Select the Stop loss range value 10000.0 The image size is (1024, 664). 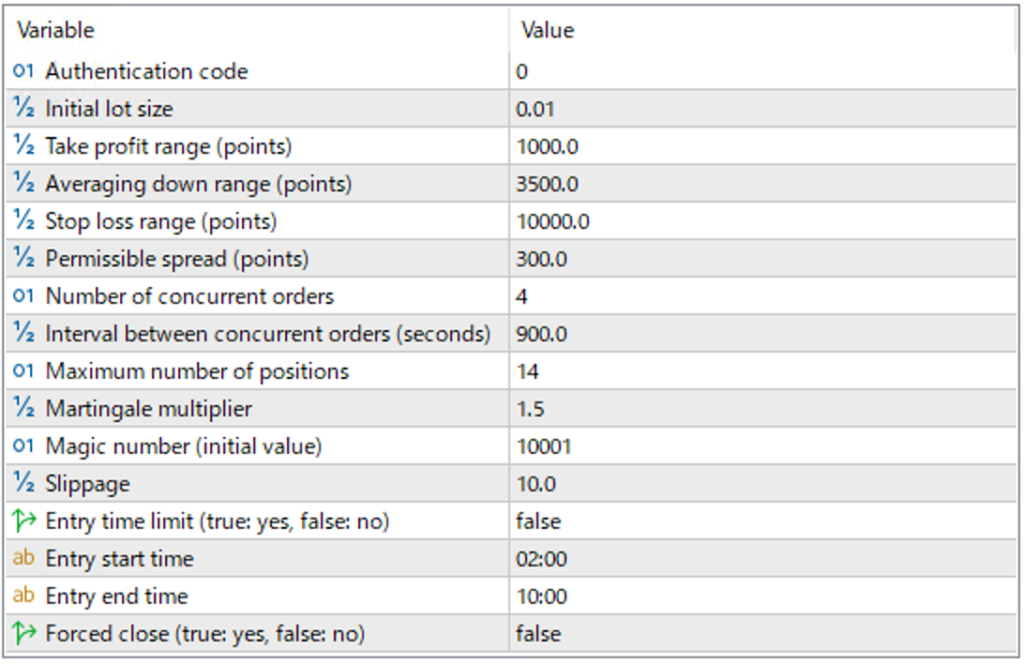click(x=553, y=222)
